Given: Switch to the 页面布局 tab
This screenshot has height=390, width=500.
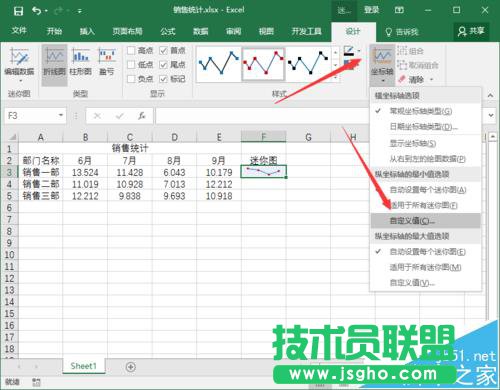Looking at the screenshot, I should (127, 31).
